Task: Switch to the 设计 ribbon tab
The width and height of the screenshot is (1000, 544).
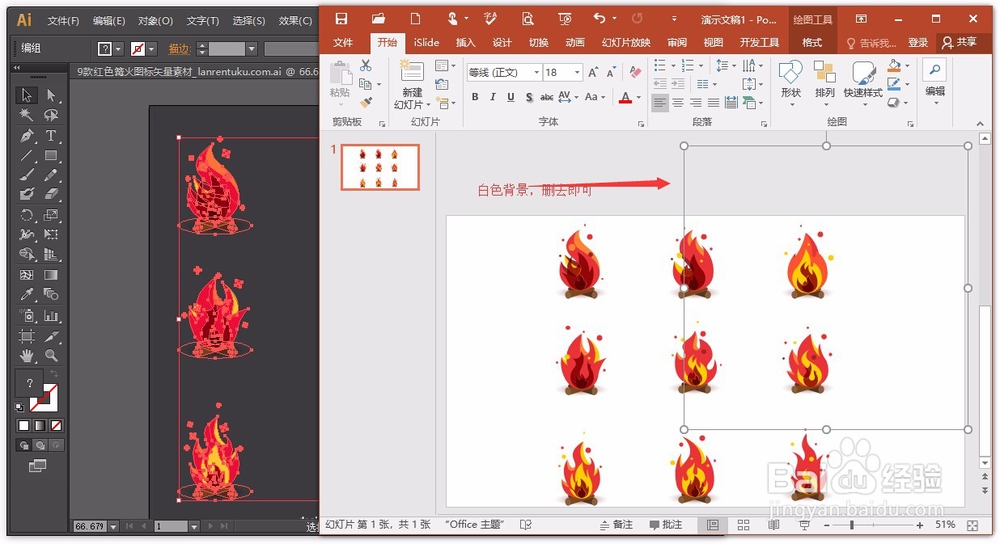Action: [502, 42]
